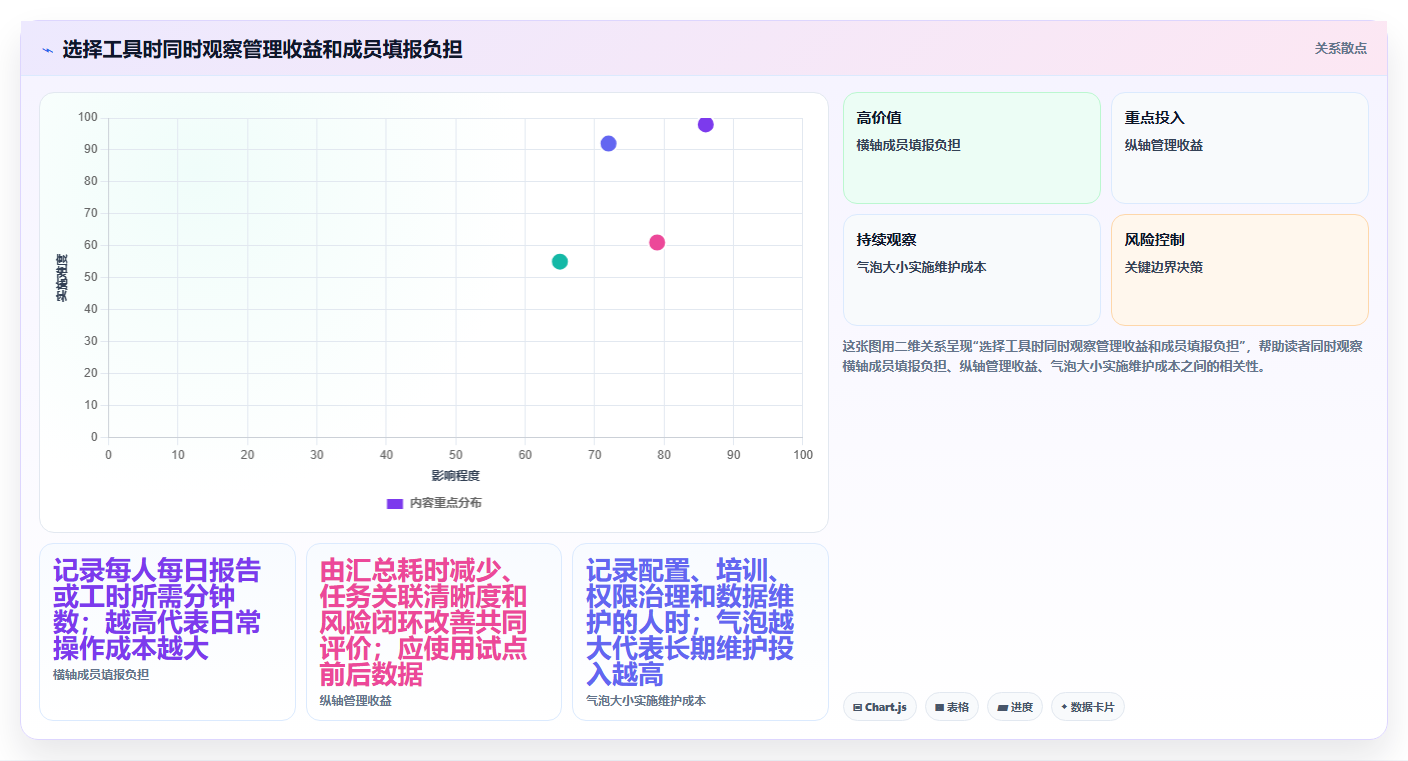Screen dimensions: 1408x761
Task: Click the 数据卡片 tag
Action: (x=1088, y=707)
